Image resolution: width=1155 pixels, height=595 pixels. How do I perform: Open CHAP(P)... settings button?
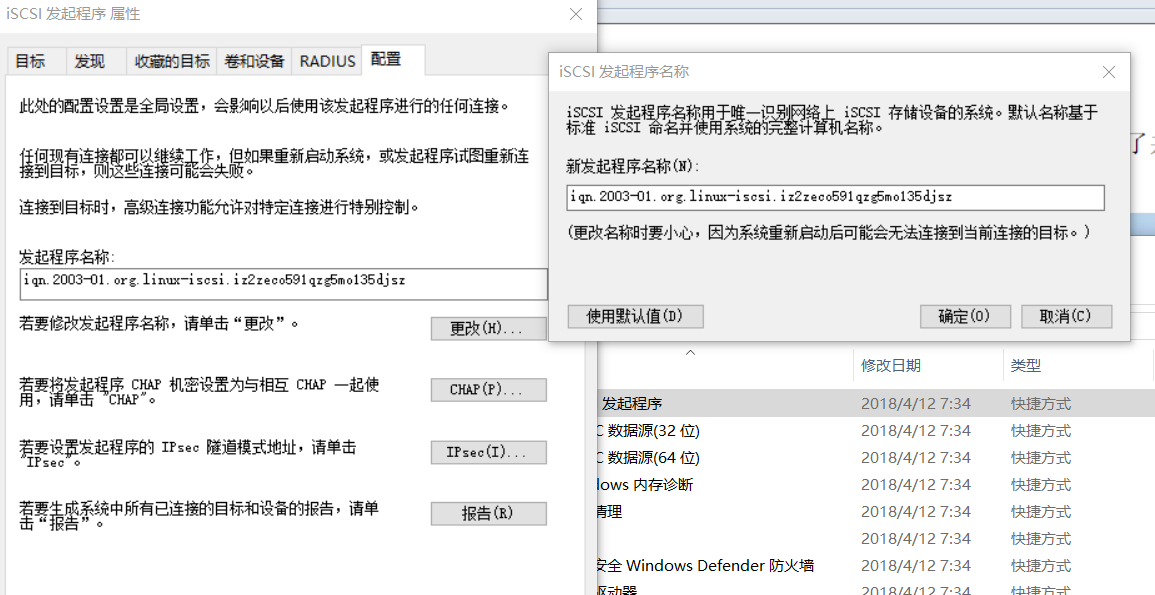488,390
